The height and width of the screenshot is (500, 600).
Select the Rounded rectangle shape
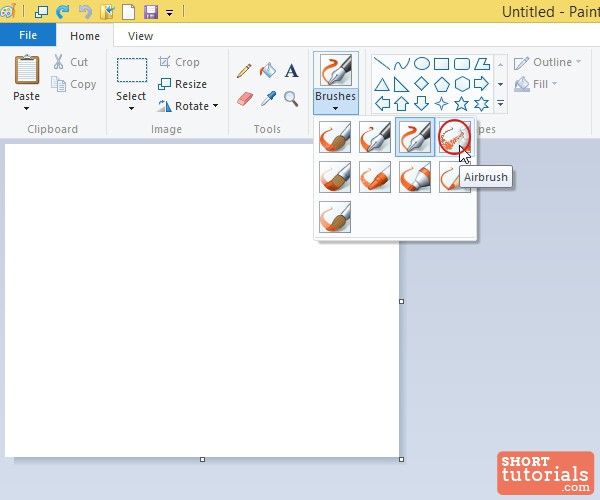[462, 64]
